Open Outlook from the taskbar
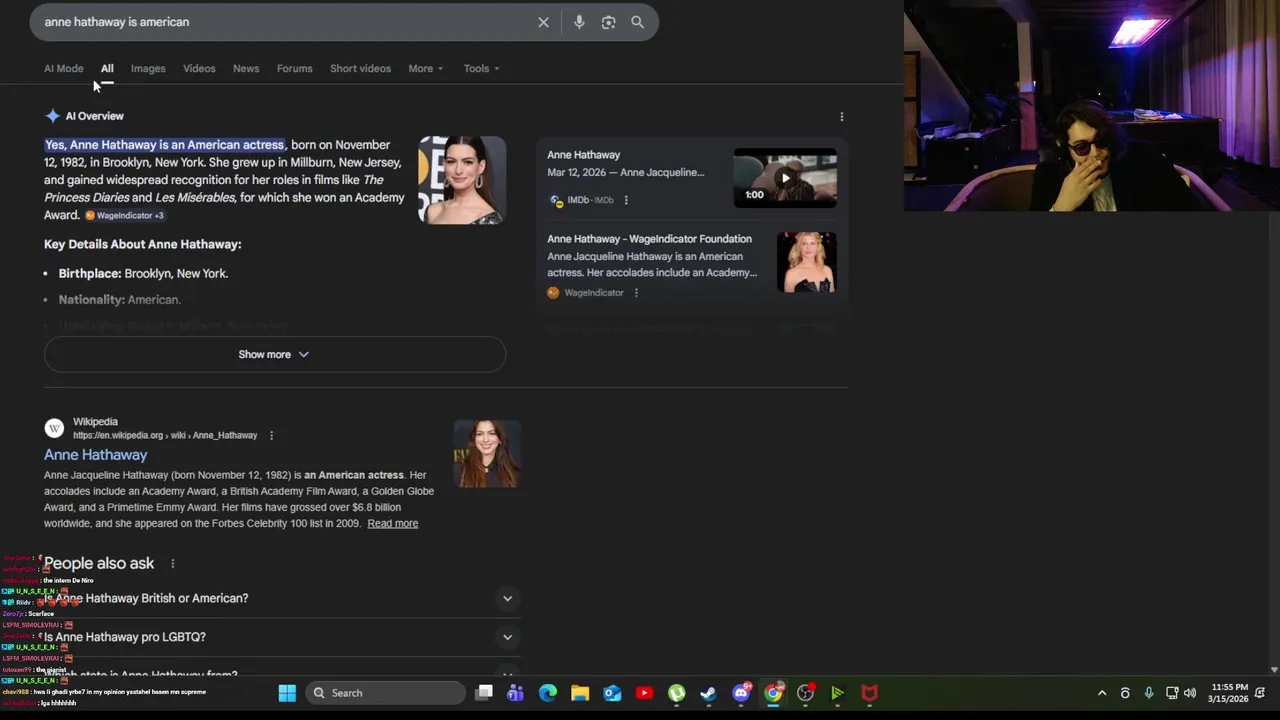This screenshot has width=1280, height=720. pos(612,693)
